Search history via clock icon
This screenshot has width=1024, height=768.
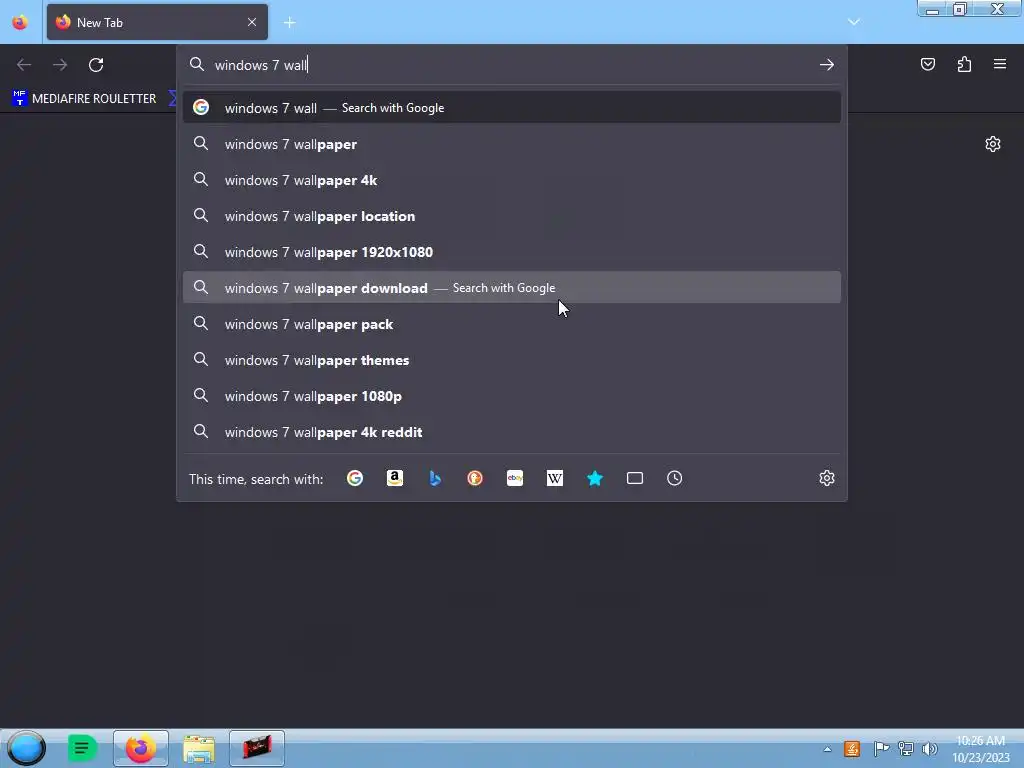[675, 478]
